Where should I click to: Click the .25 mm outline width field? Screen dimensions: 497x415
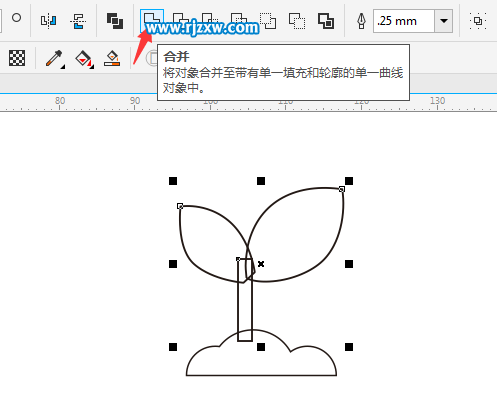click(404, 21)
